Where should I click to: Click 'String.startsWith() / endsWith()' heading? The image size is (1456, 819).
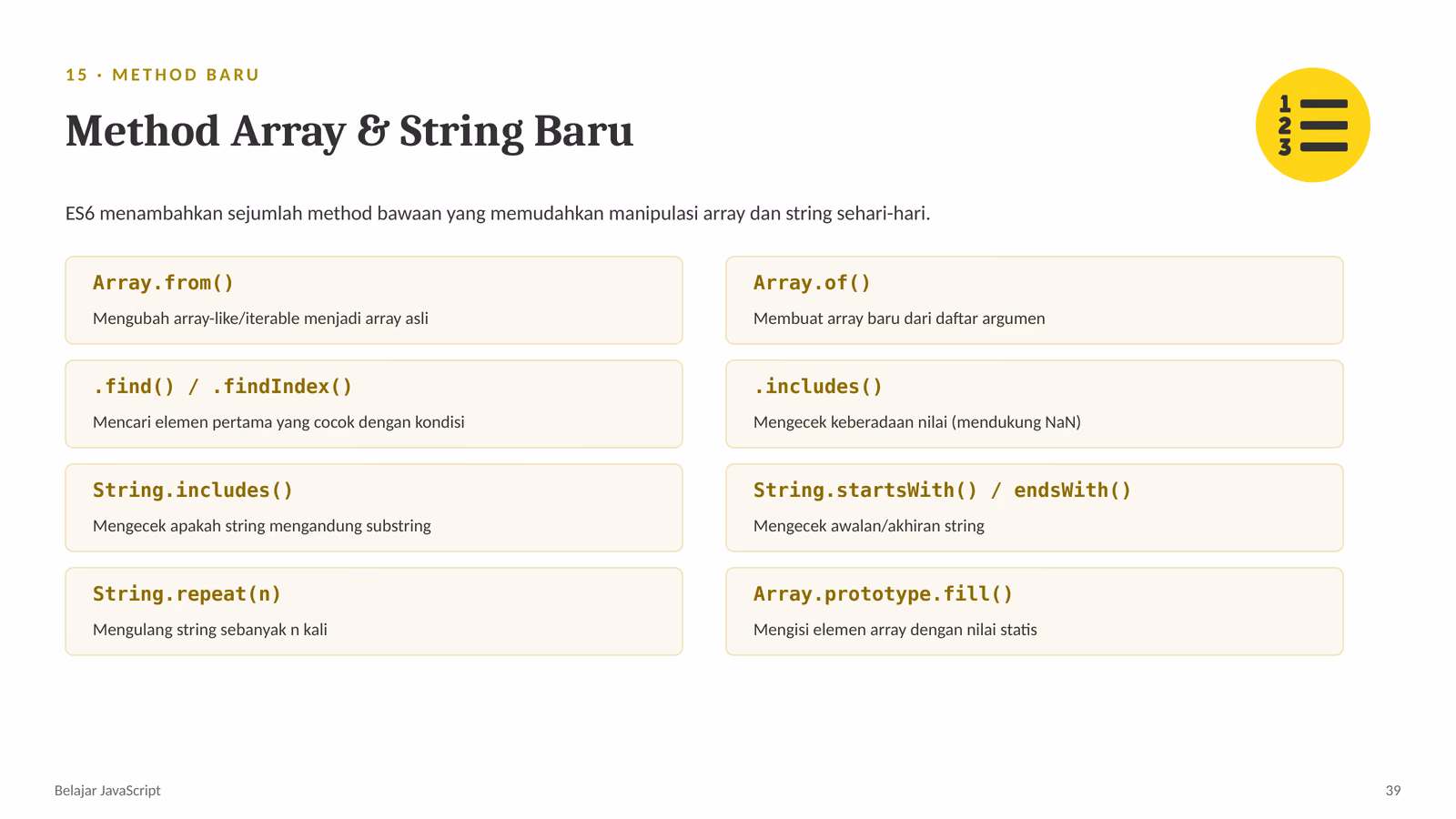pos(943,490)
